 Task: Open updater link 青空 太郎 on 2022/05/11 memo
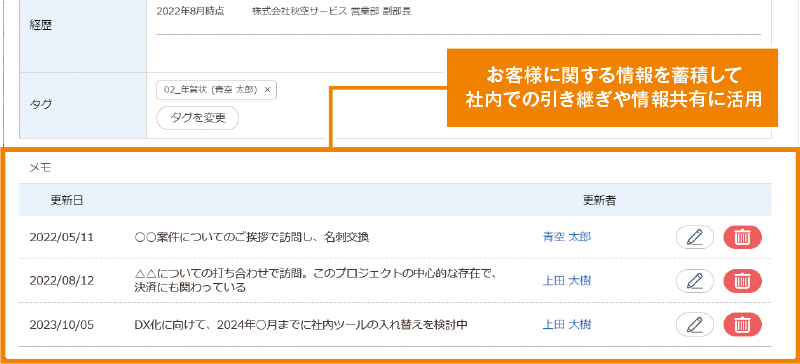click(x=566, y=237)
